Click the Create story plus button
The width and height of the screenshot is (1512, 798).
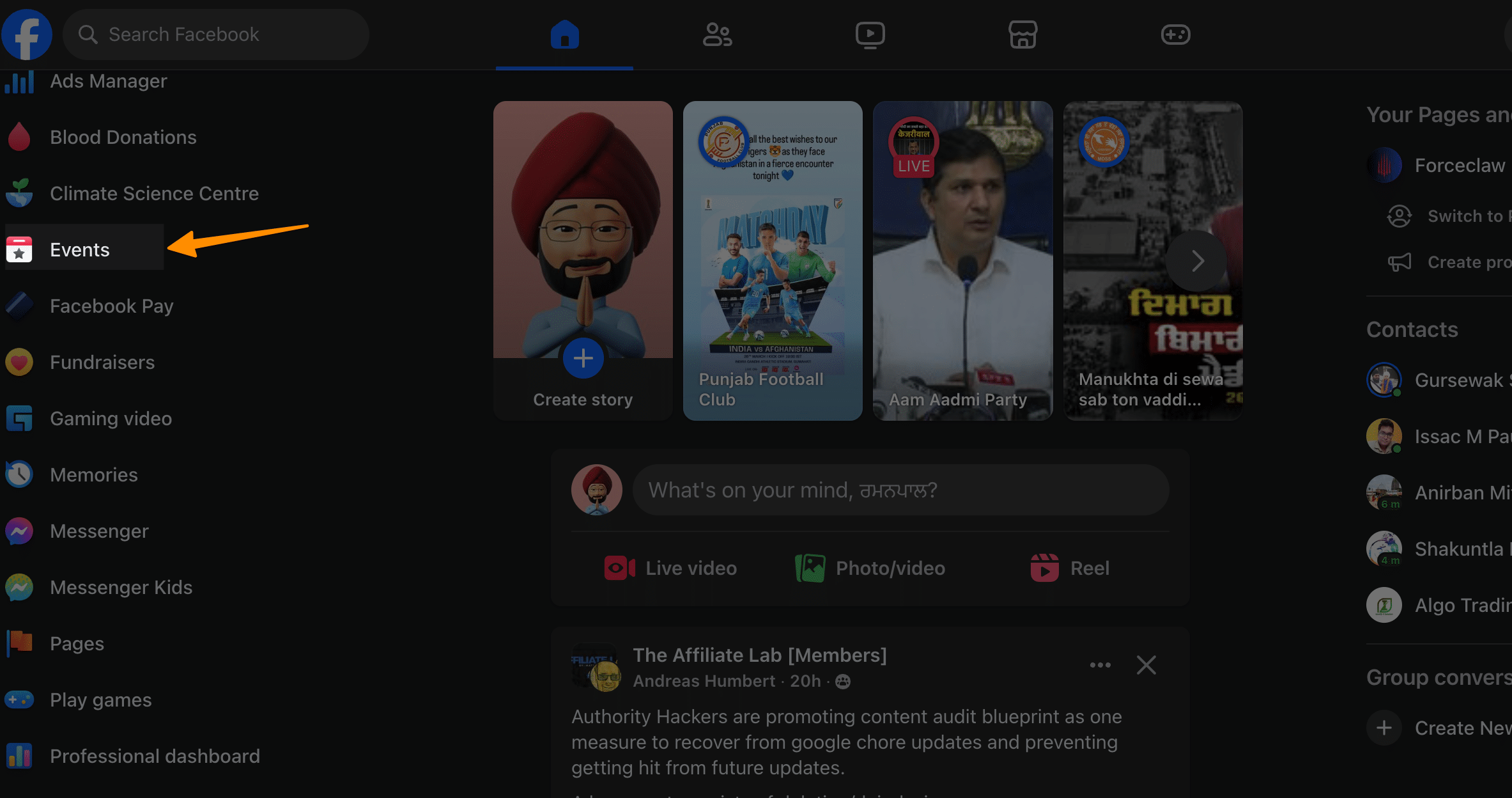tap(581, 359)
